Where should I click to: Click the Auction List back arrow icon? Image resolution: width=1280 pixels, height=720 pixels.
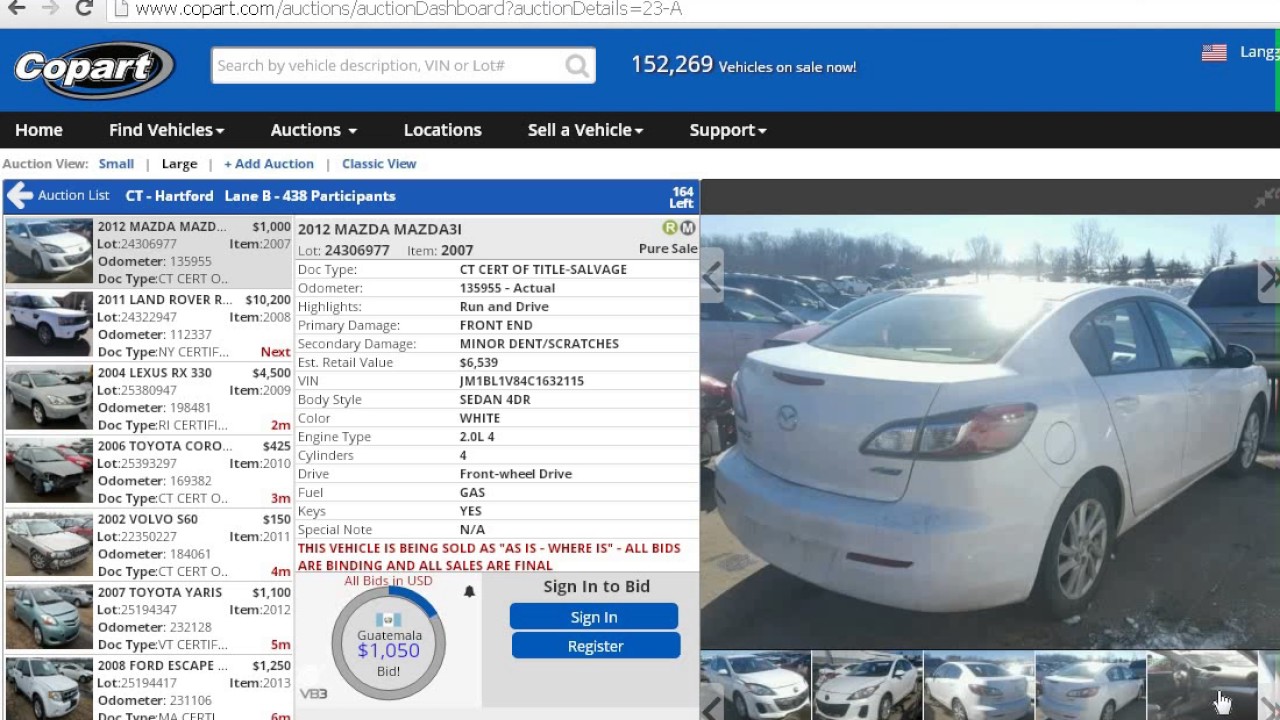tap(20, 196)
